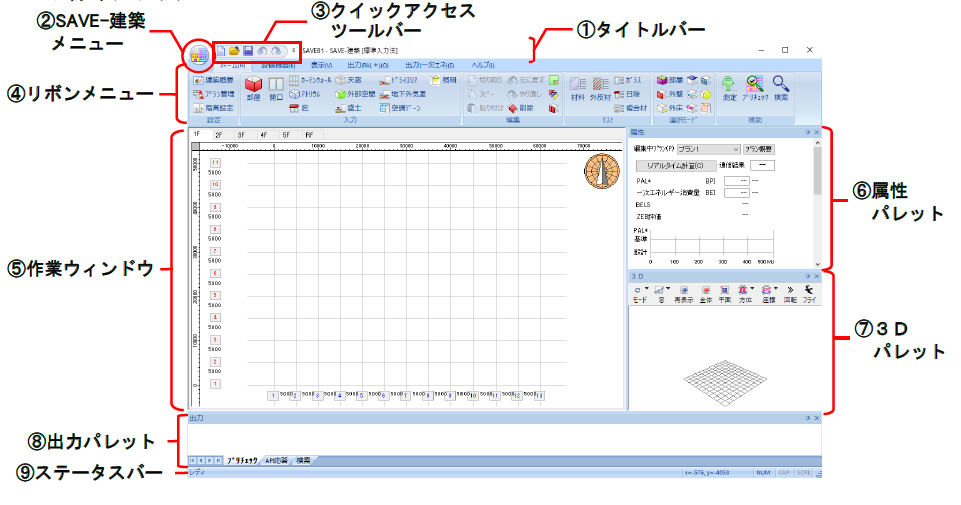Click the 元に戻す command in edit group

coord(526,80)
